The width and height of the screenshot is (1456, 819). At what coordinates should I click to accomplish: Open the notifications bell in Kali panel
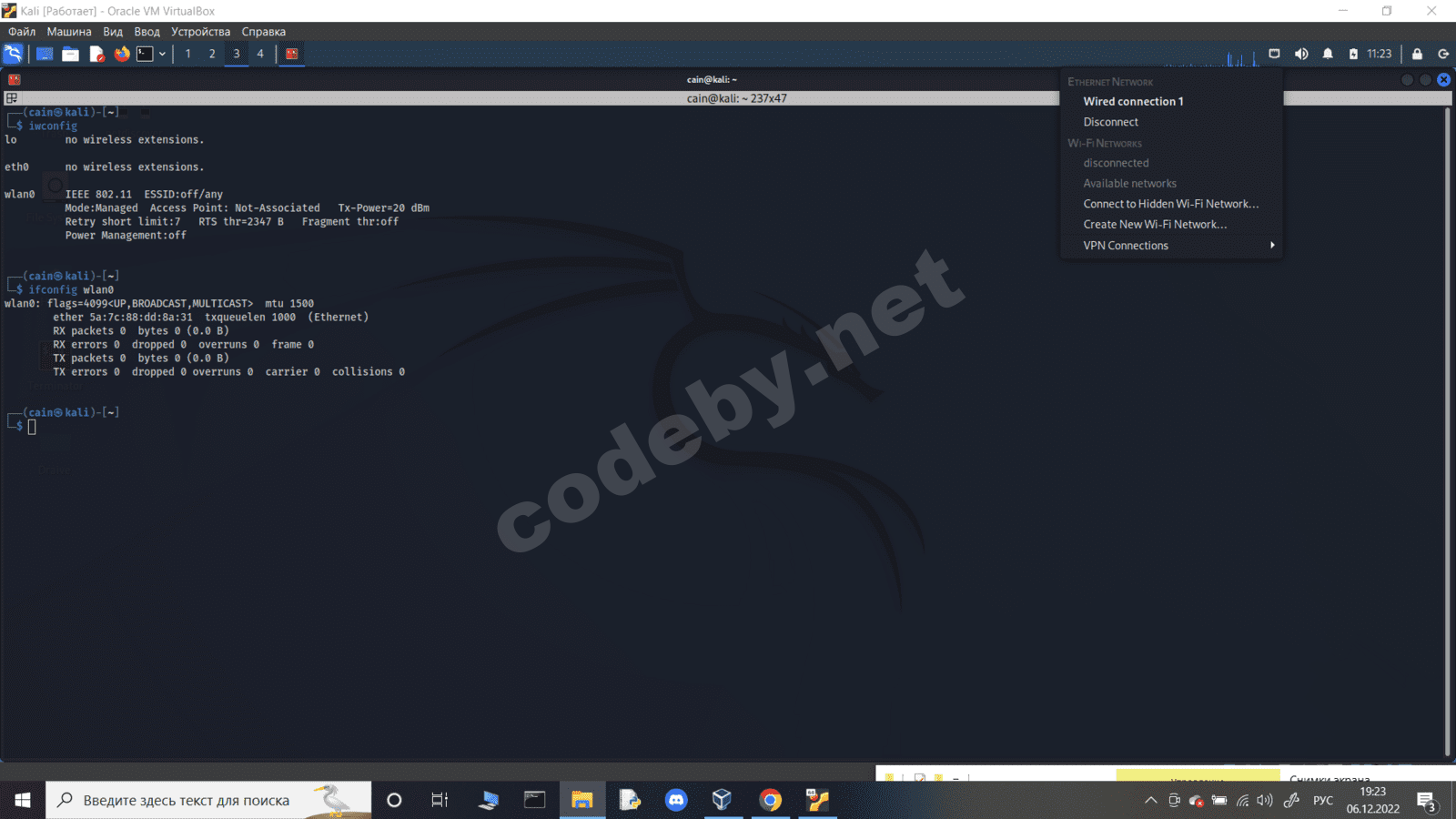click(1328, 54)
